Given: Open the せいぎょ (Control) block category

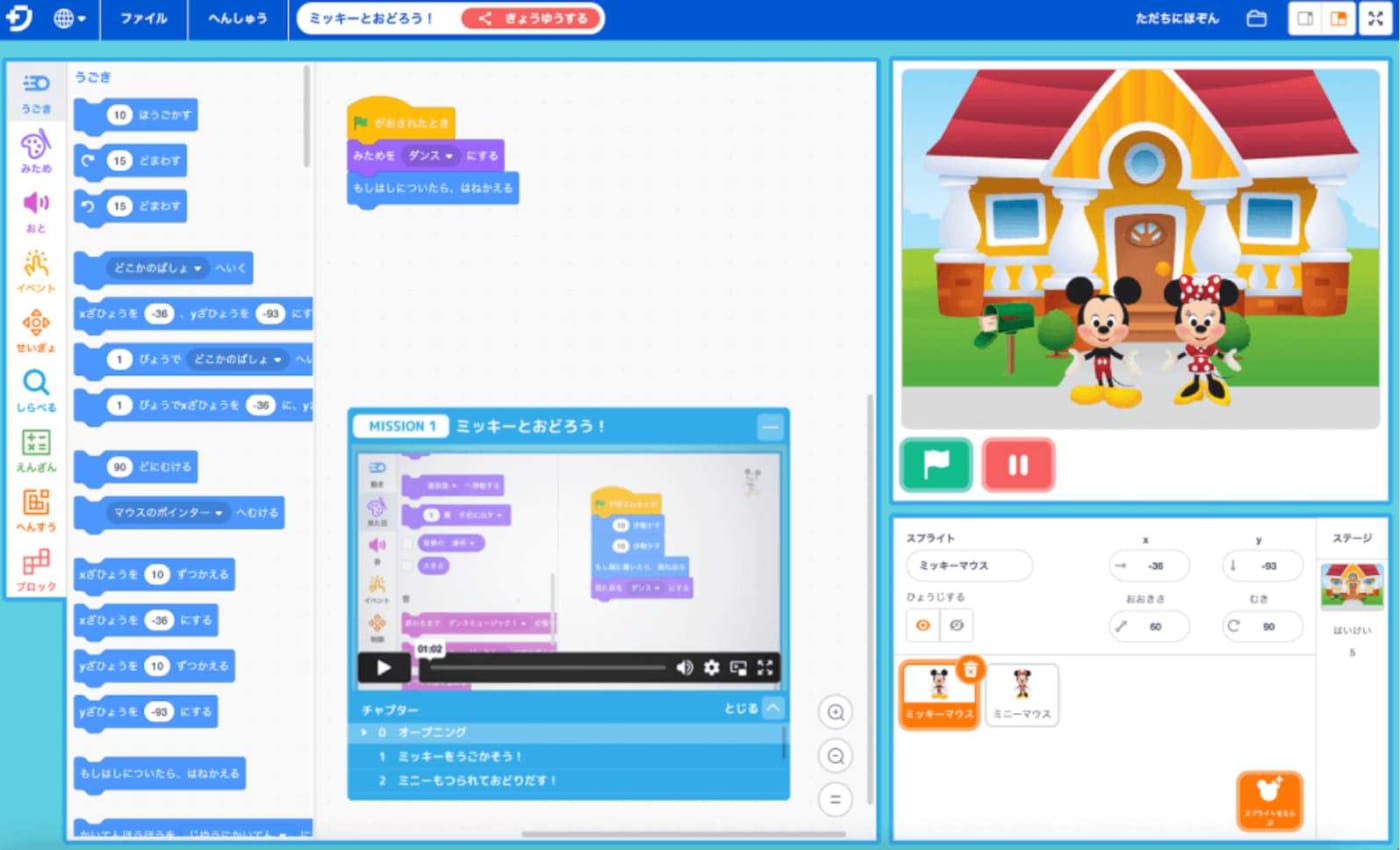Looking at the screenshot, I should pos(36,330).
